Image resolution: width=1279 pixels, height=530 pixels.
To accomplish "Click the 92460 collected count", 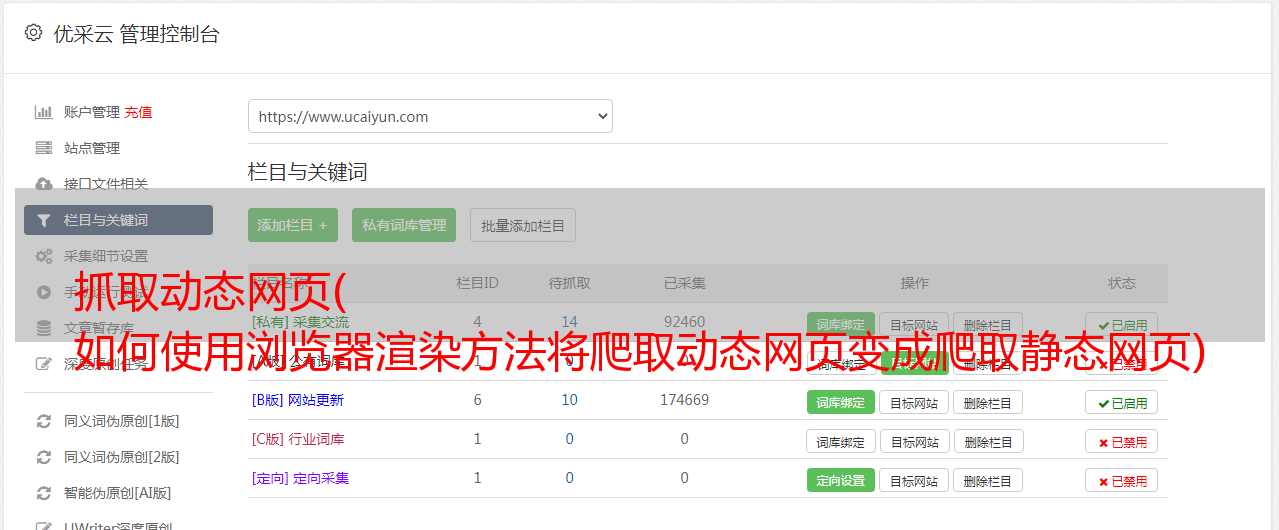I will [684, 322].
